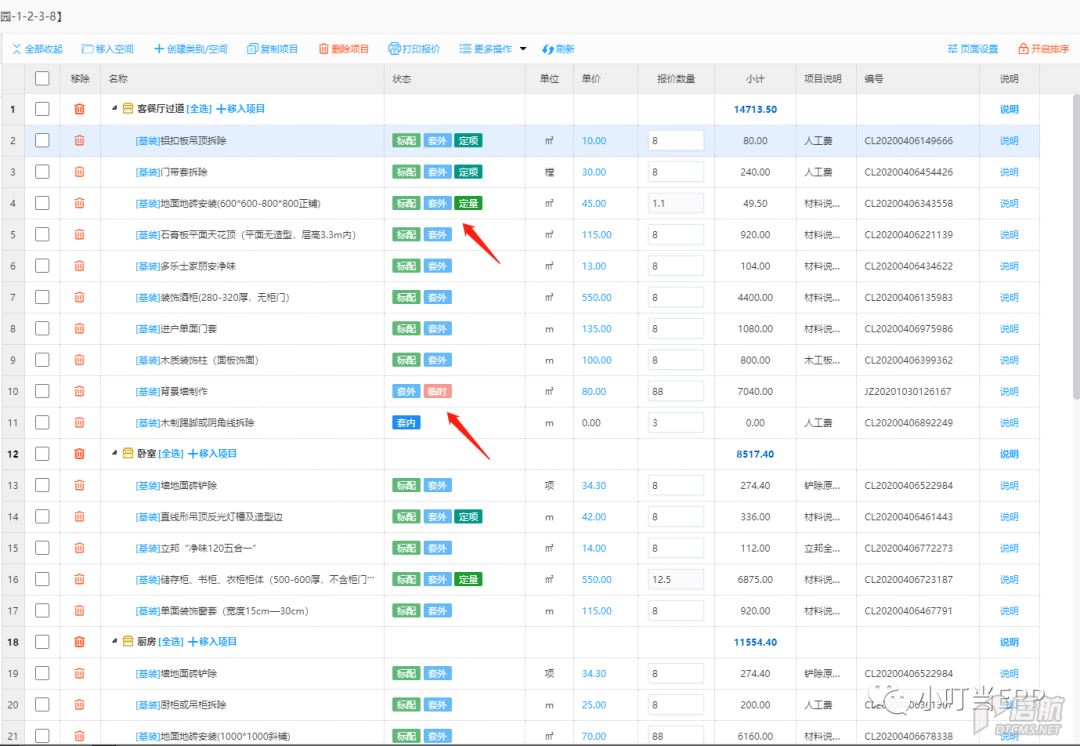The height and width of the screenshot is (746, 1080).
Task: Collapse the 客餐厅过道 category group
Action: pos(114,109)
